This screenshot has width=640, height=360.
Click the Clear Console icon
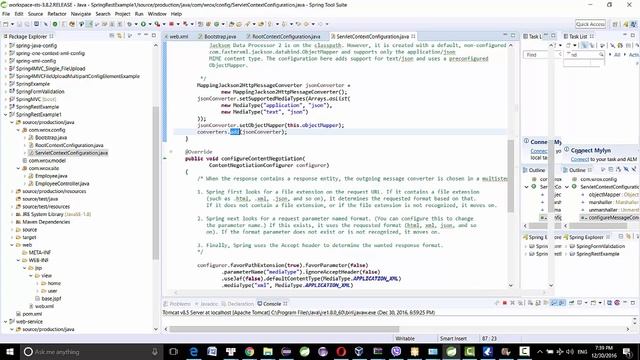coord(530,303)
